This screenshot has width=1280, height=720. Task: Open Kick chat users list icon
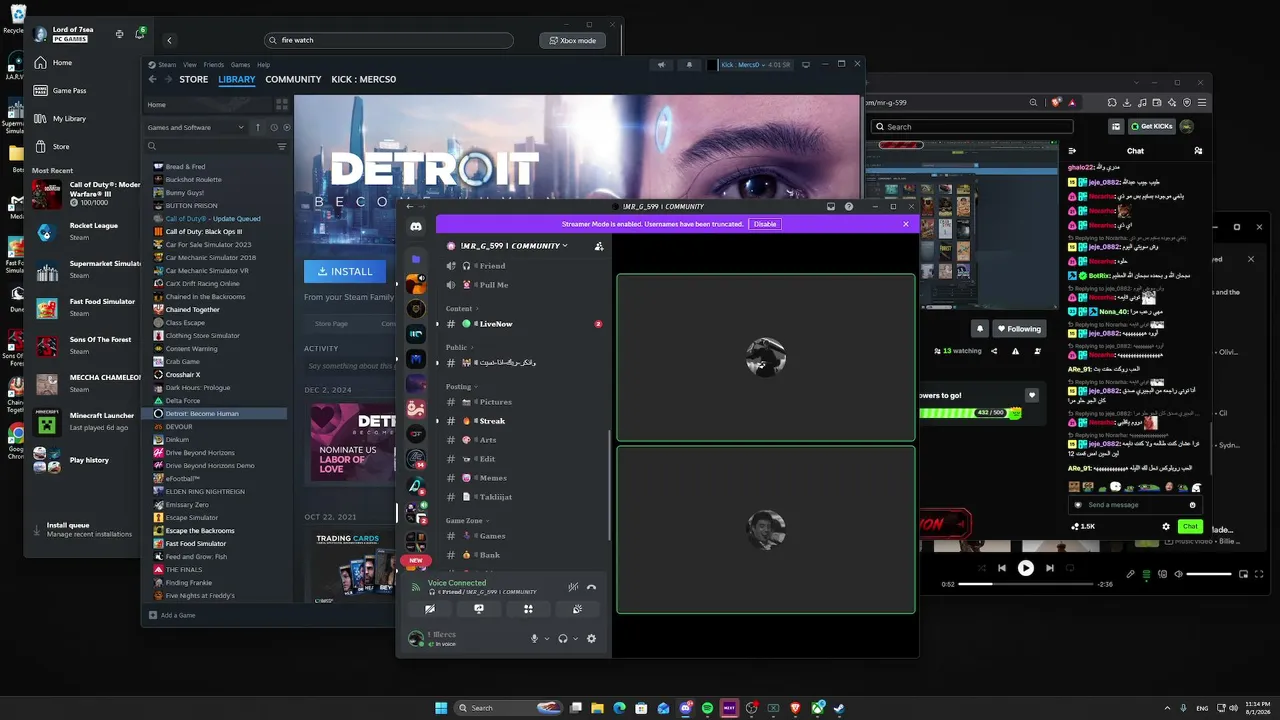(1196, 151)
